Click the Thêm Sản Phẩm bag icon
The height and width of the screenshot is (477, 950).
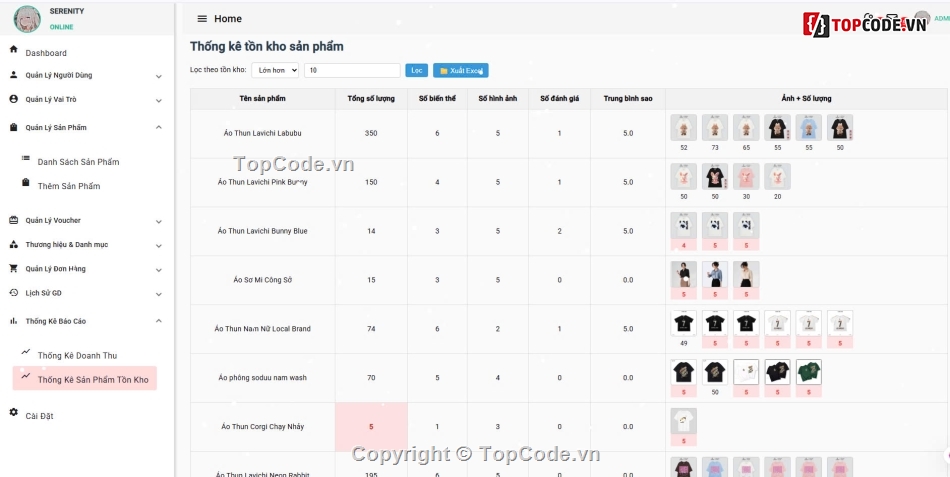click(x=25, y=182)
